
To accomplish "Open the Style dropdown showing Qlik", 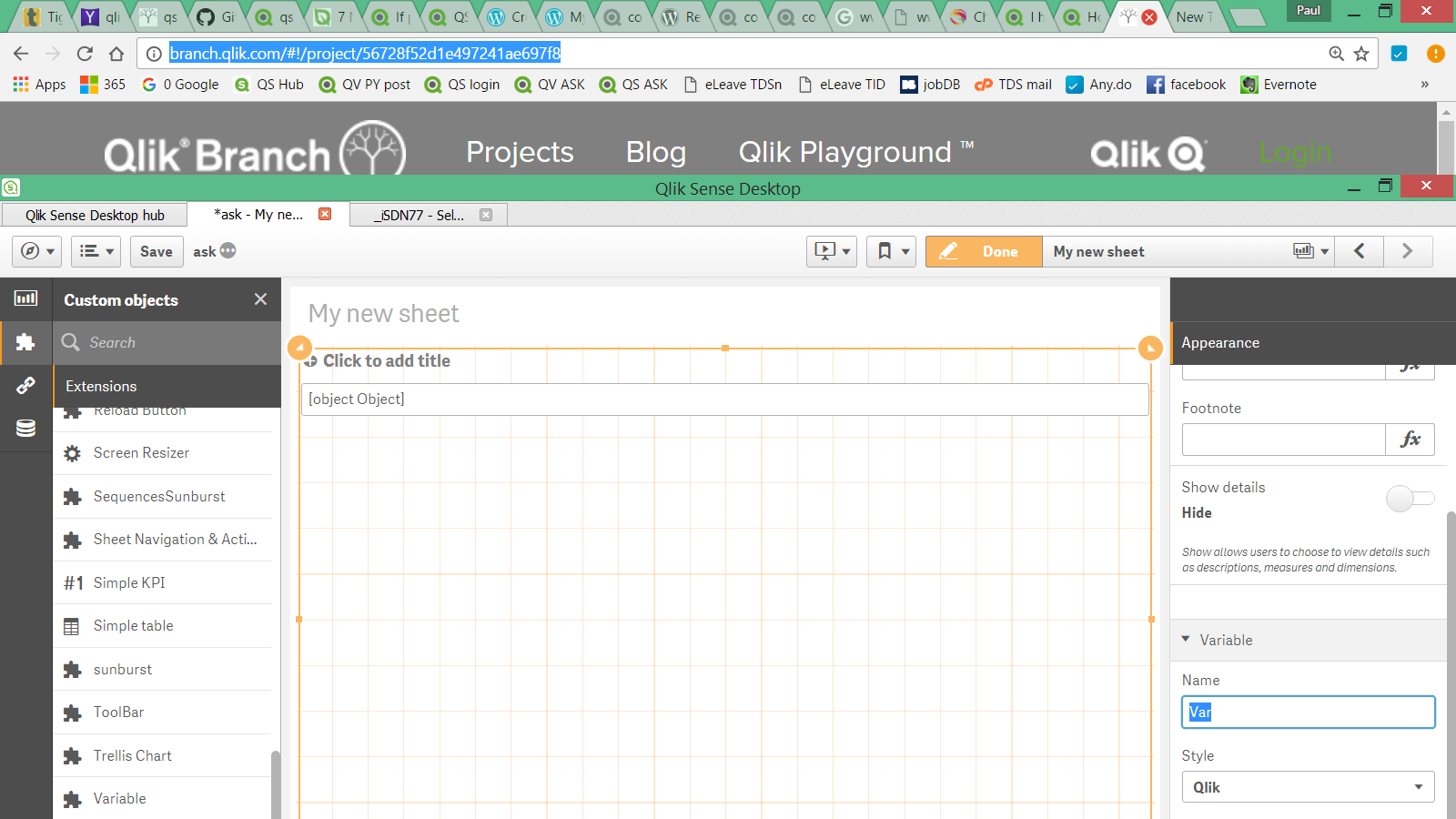I will click(x=1309, y=787).
